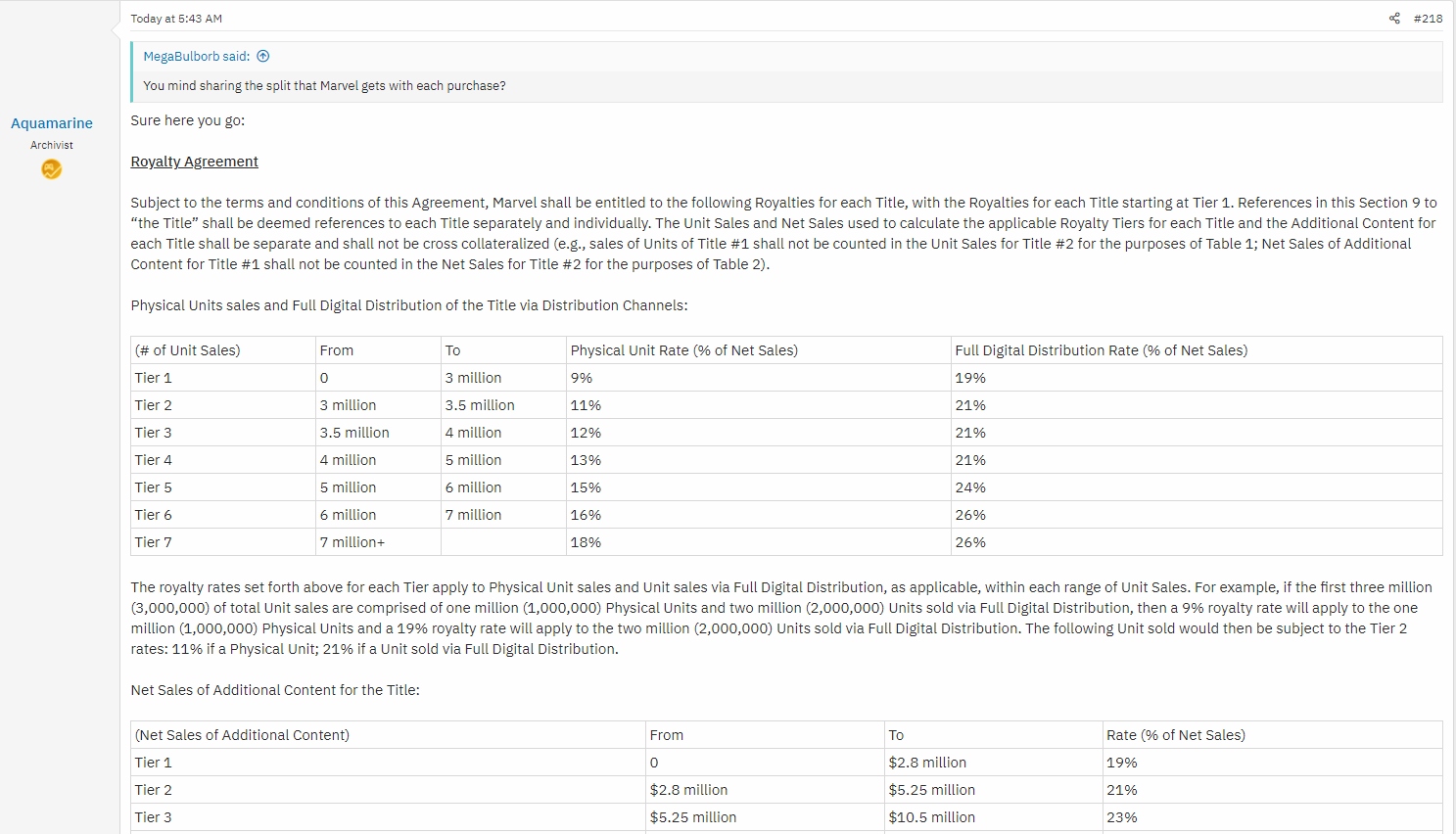The height and width of the screenshot is (834, 1456).
Task: Select the 9% cell in Tier 1
Action: point(582,378)
